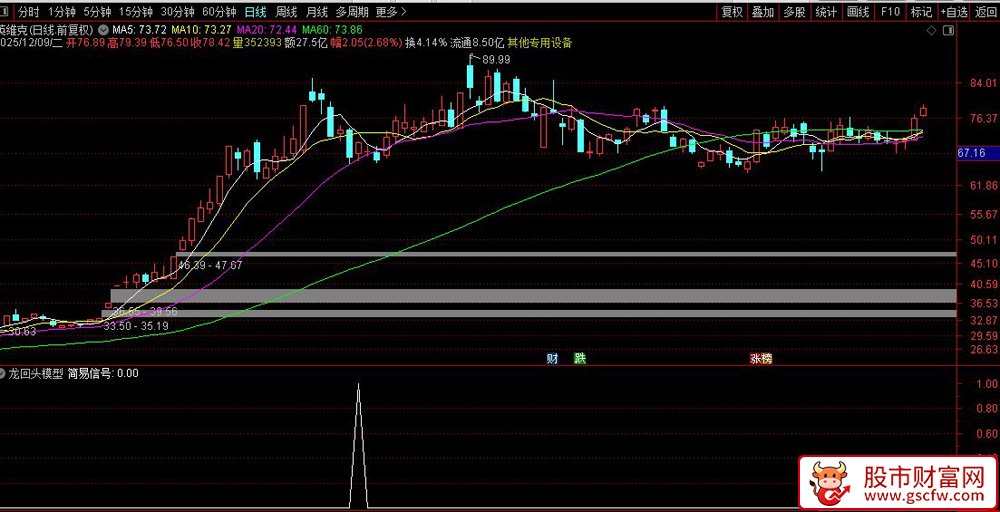This screenshot has width=1000, height=512.
Task: Click the green 跌 marker below chart
Action: click(x=580, y=359)
